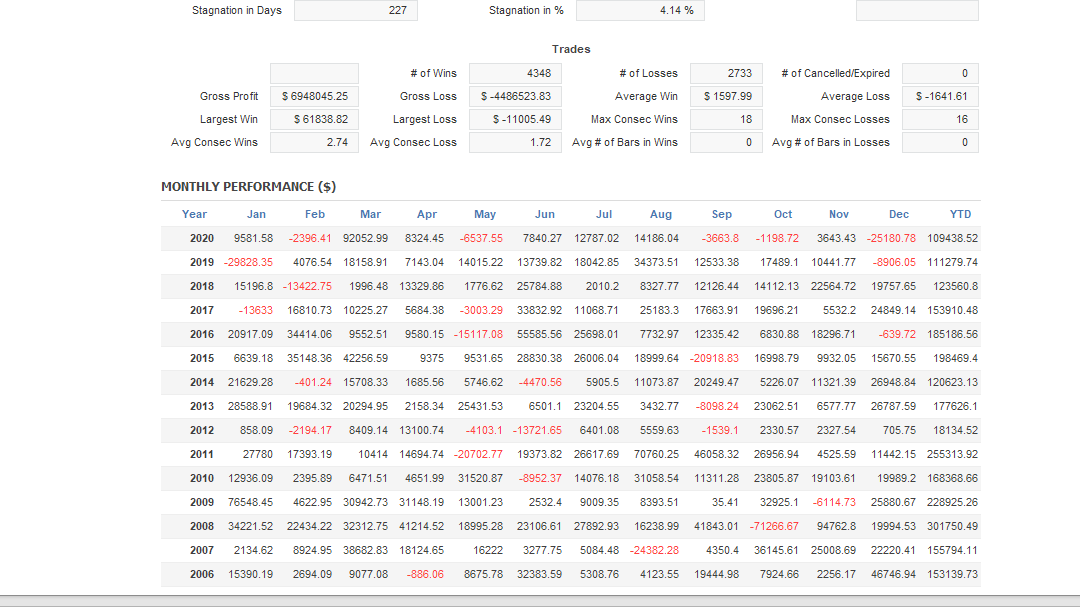1080x607 pixels.
Task: Select Max Consec Losses value 16
Action: click(x=940, y=119)
